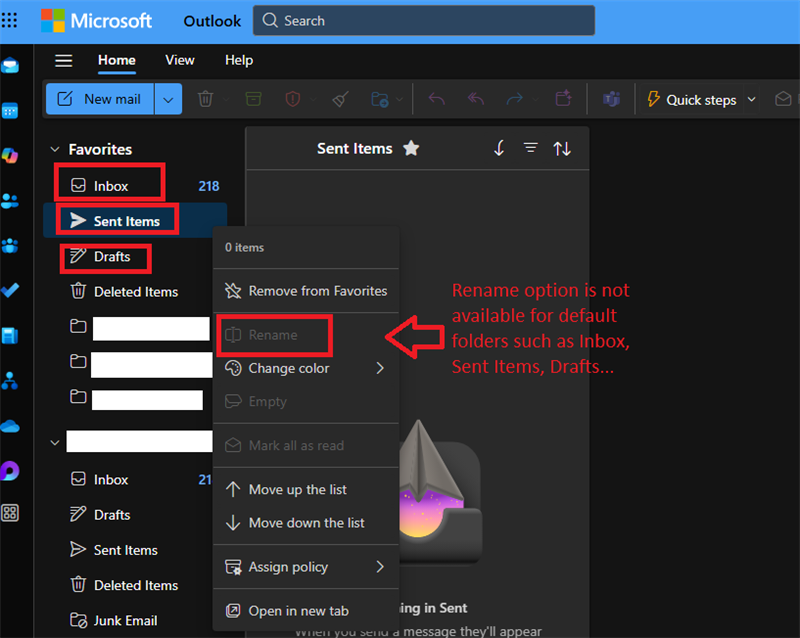Screen dimensions: 800x638
Task: Select Open in new tab
Action: (x=306, y=611)
